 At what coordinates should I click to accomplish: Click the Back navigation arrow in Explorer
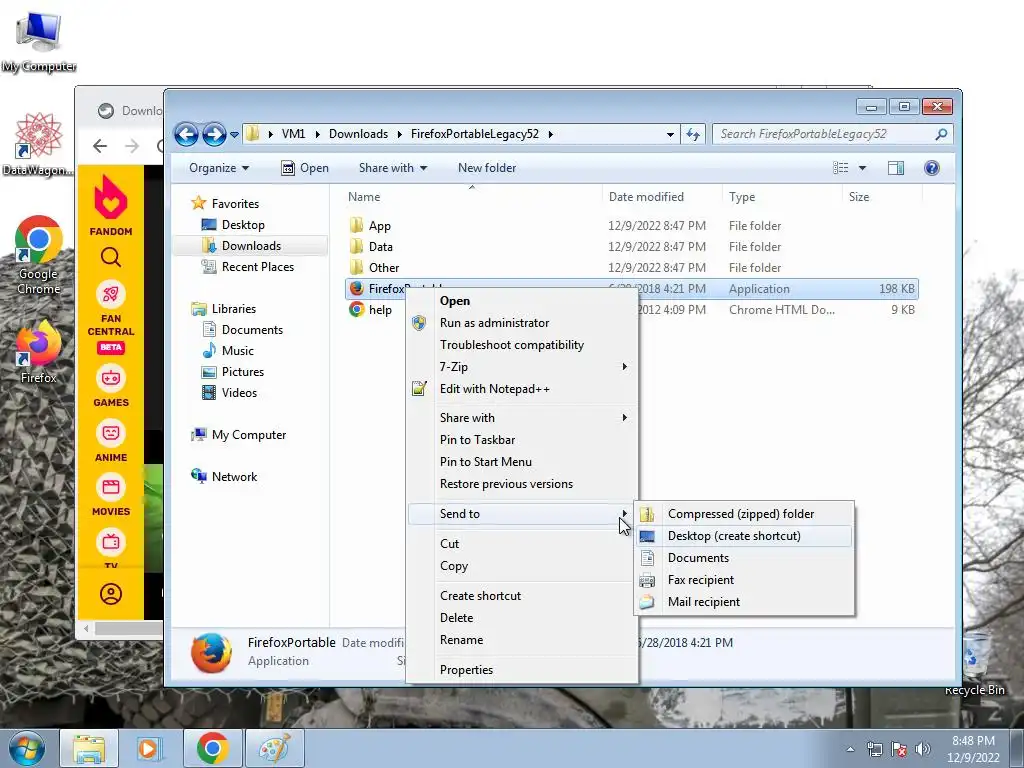(x=186, y=135)
